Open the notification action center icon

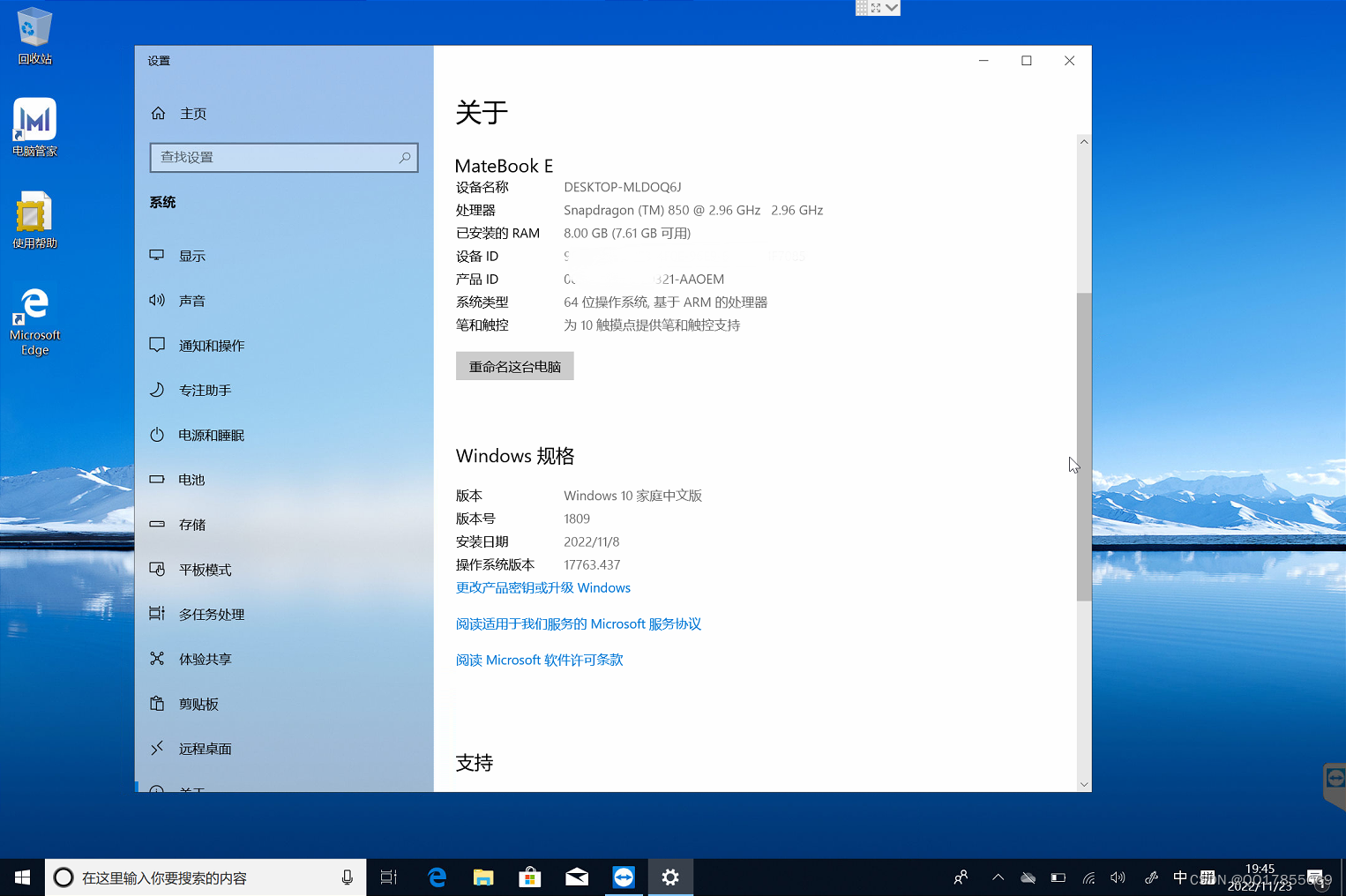coord(1316,877)
